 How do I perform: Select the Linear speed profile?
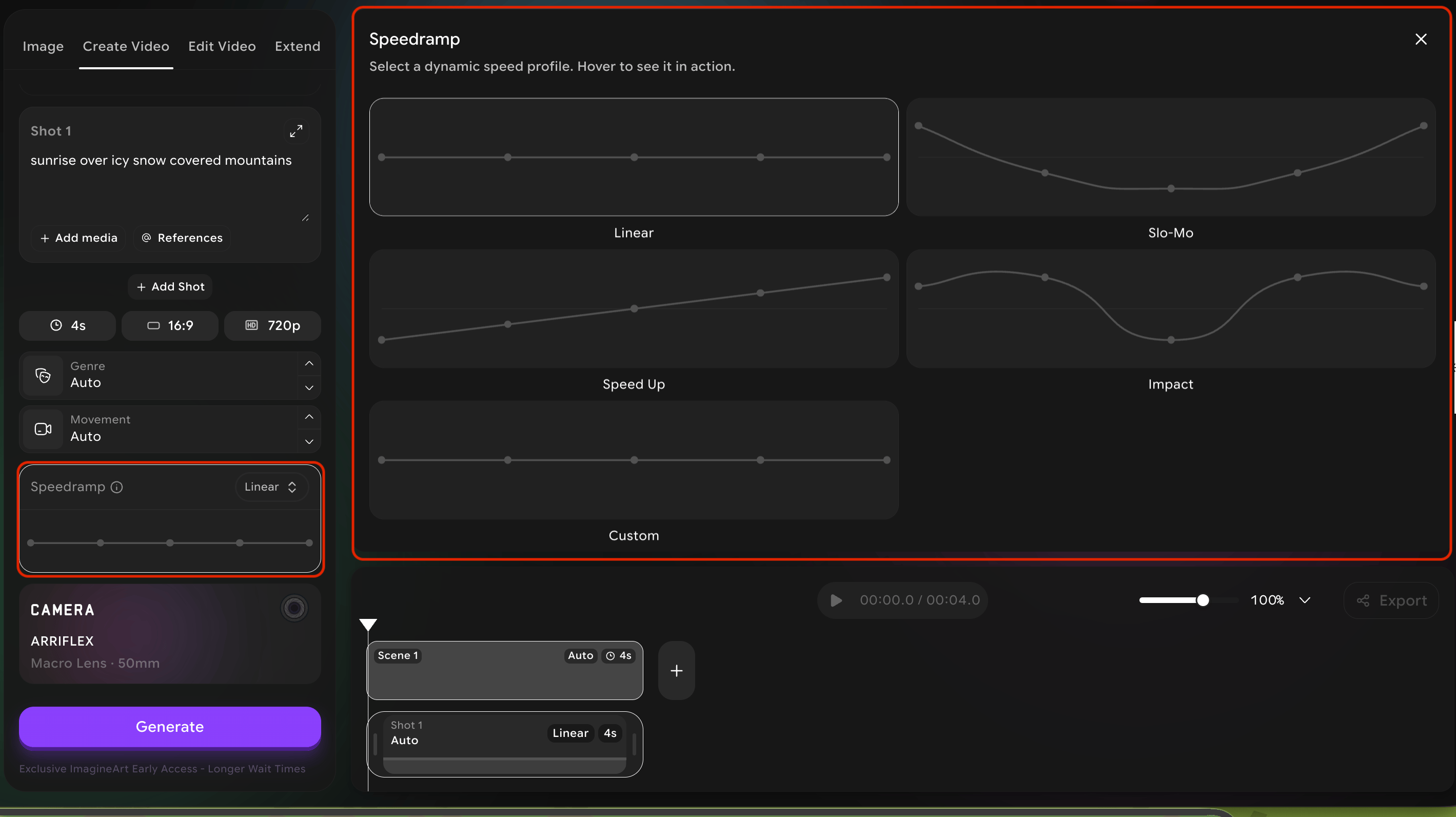(634, 157)
